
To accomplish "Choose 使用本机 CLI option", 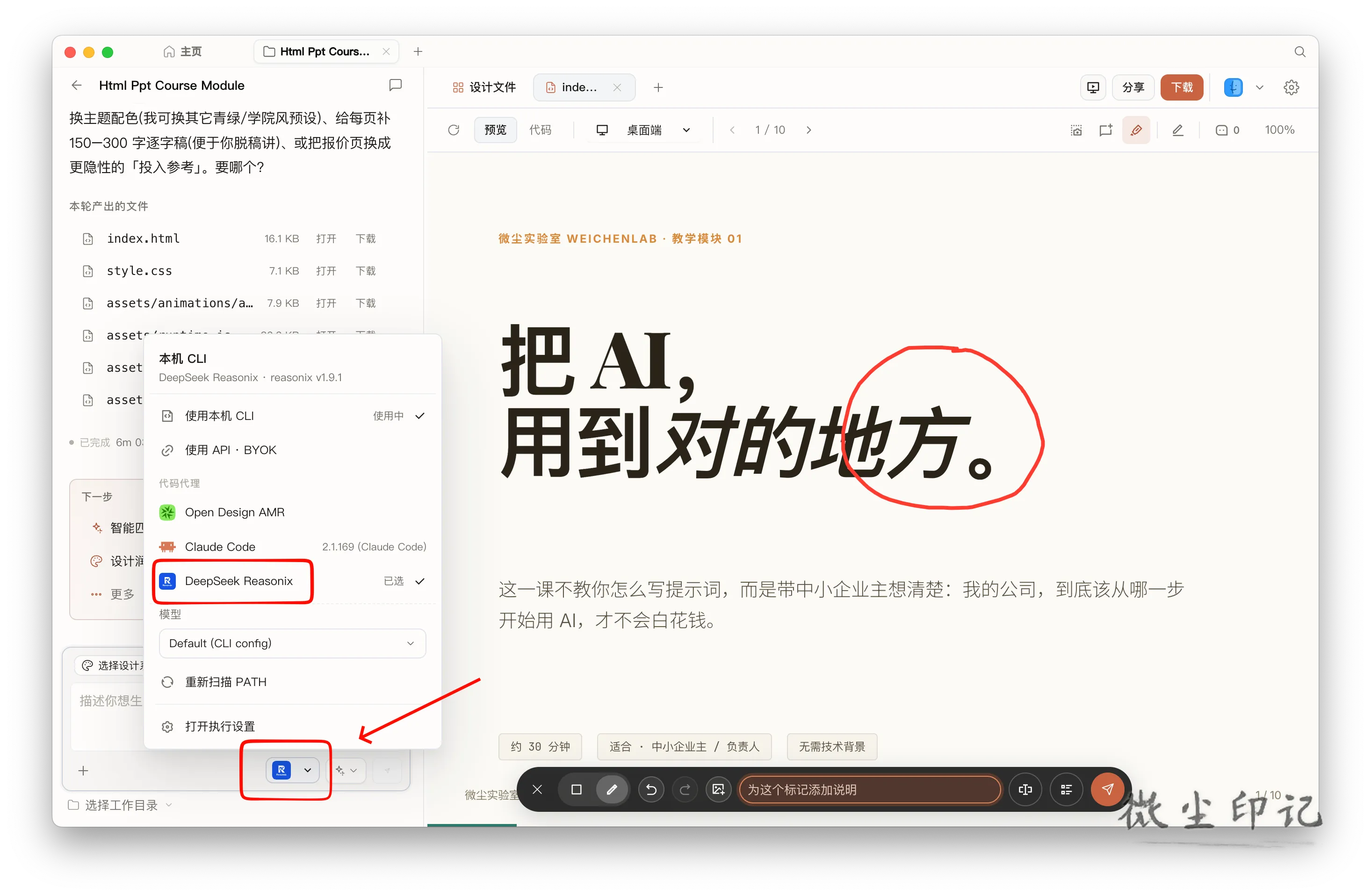I will [293, 416].
